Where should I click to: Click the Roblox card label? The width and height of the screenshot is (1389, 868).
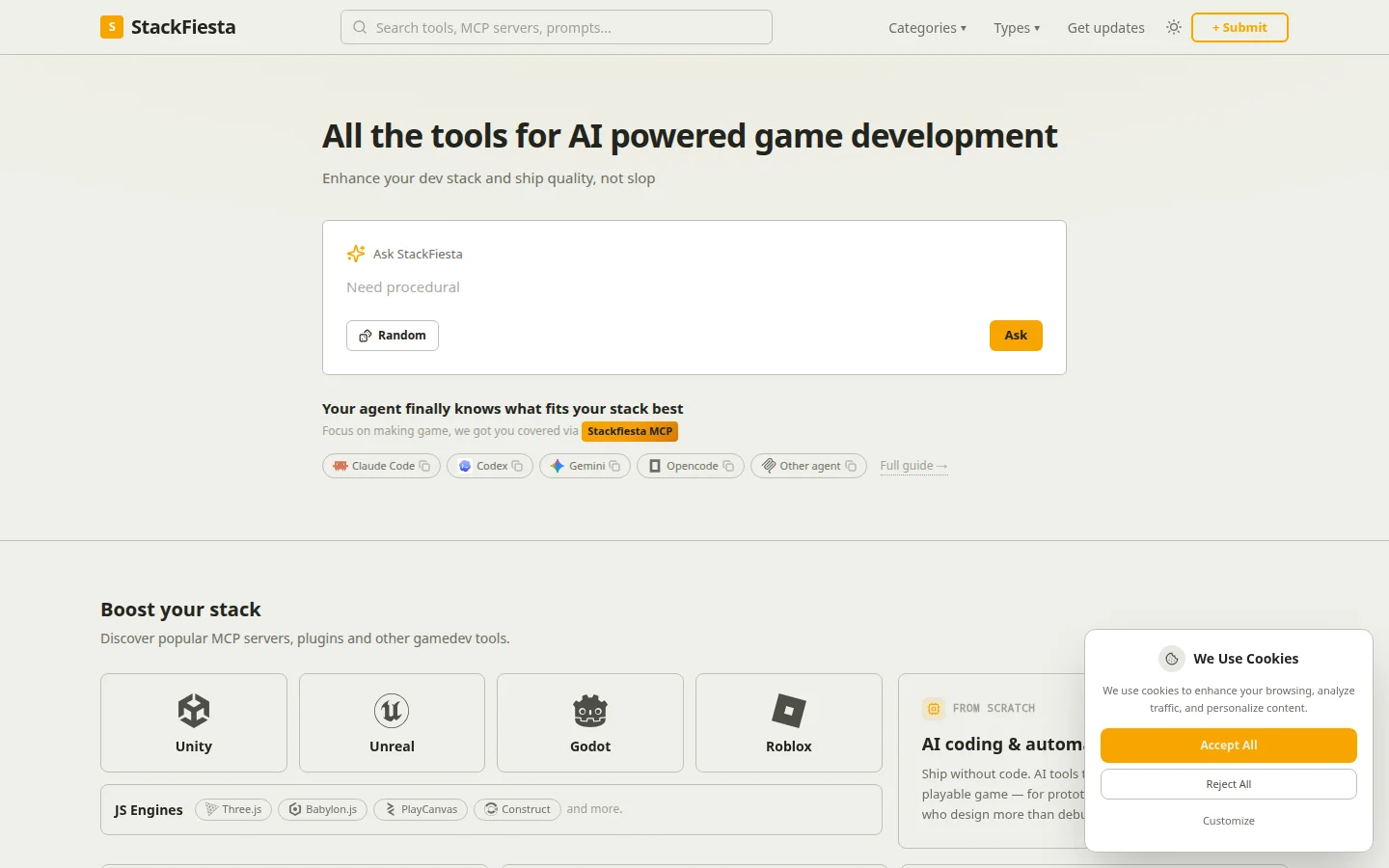pos(789,746)
